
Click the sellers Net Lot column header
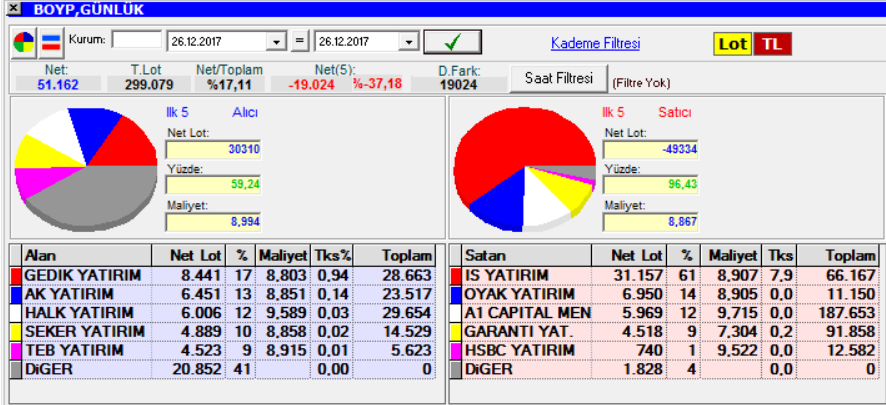click(x=629, y=256)
